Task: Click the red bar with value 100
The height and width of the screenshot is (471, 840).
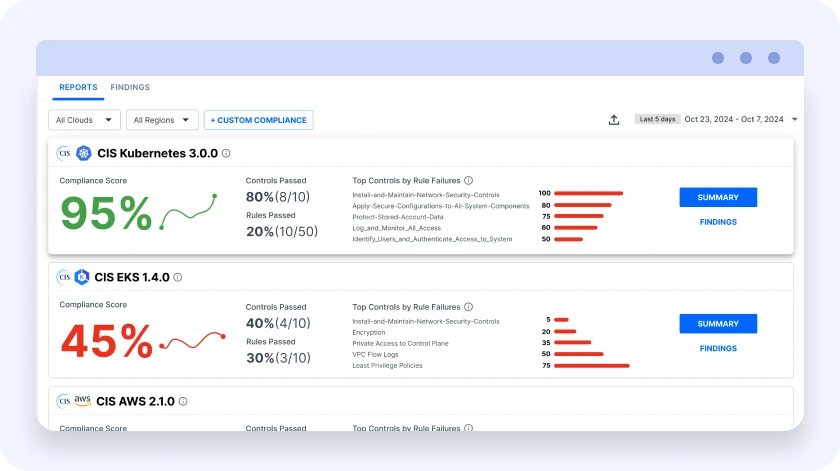Action: 589,193
